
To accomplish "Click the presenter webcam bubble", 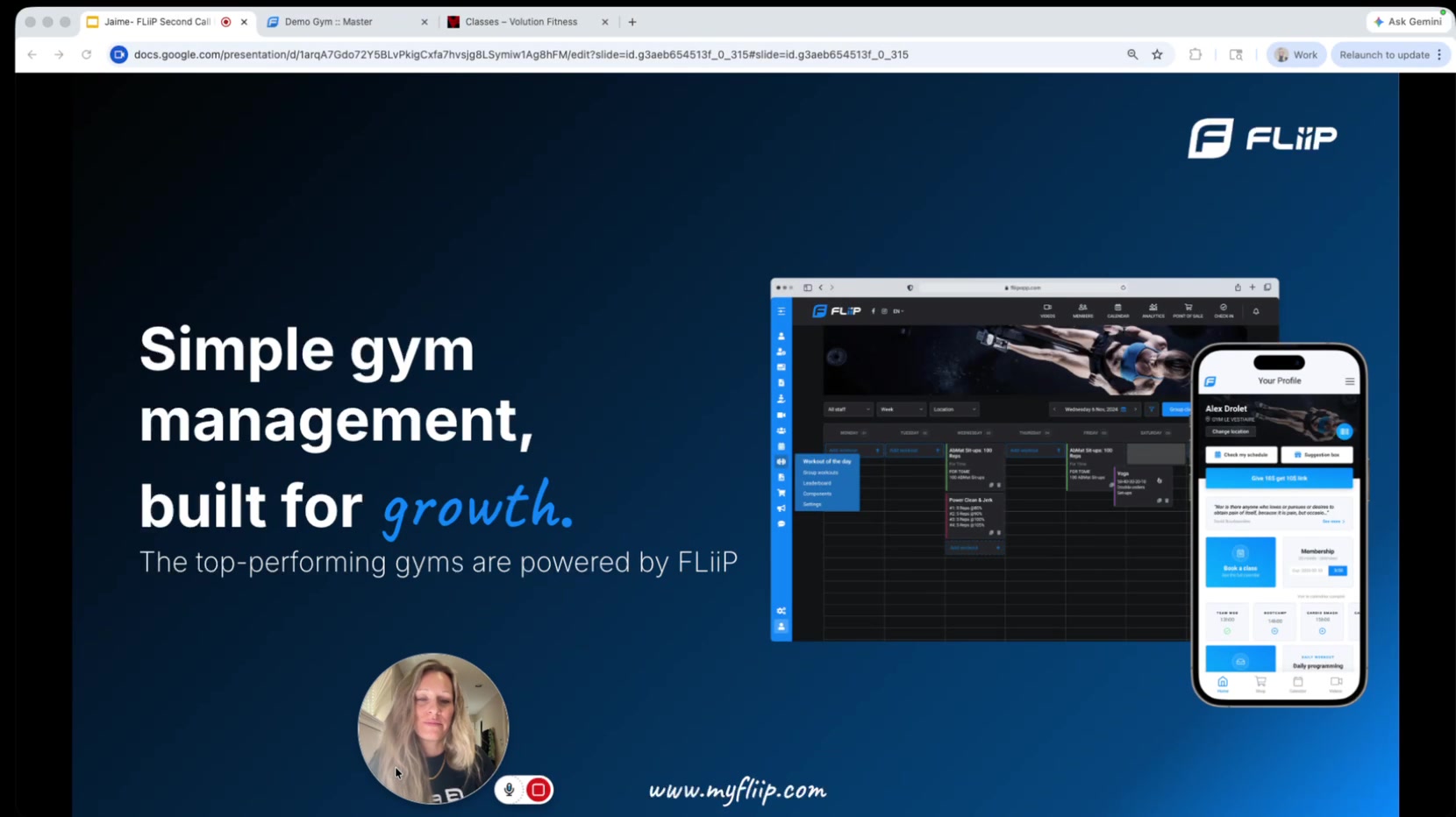I will coord(433,728).
